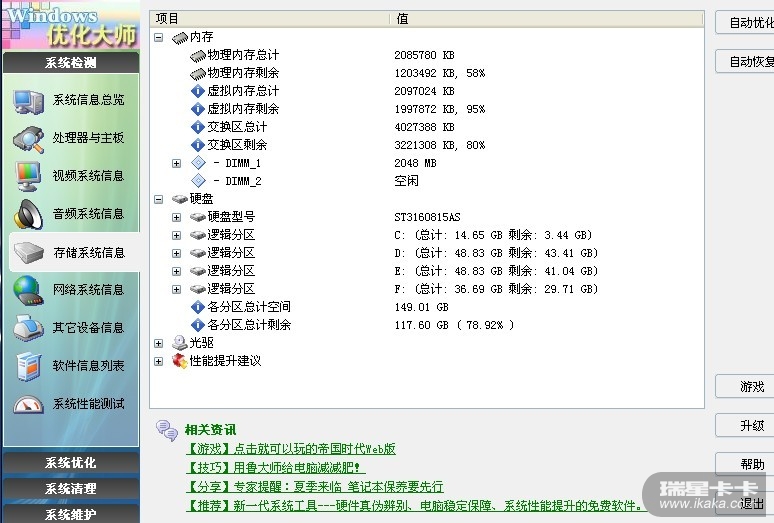Expand the E: 逻辑分区 node
Screen dimensions: 774x523
(176, 271)
